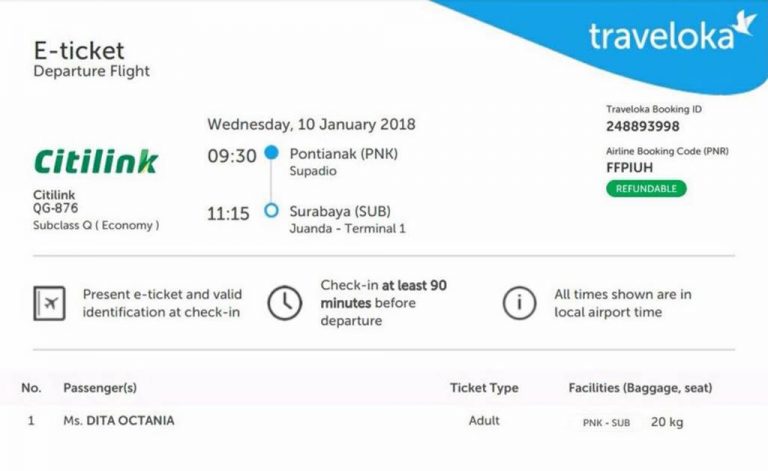The height and width of the screenshot is (471, 768).
Task: Click the Citilink airline logo
Action: (x=96, y=161)
